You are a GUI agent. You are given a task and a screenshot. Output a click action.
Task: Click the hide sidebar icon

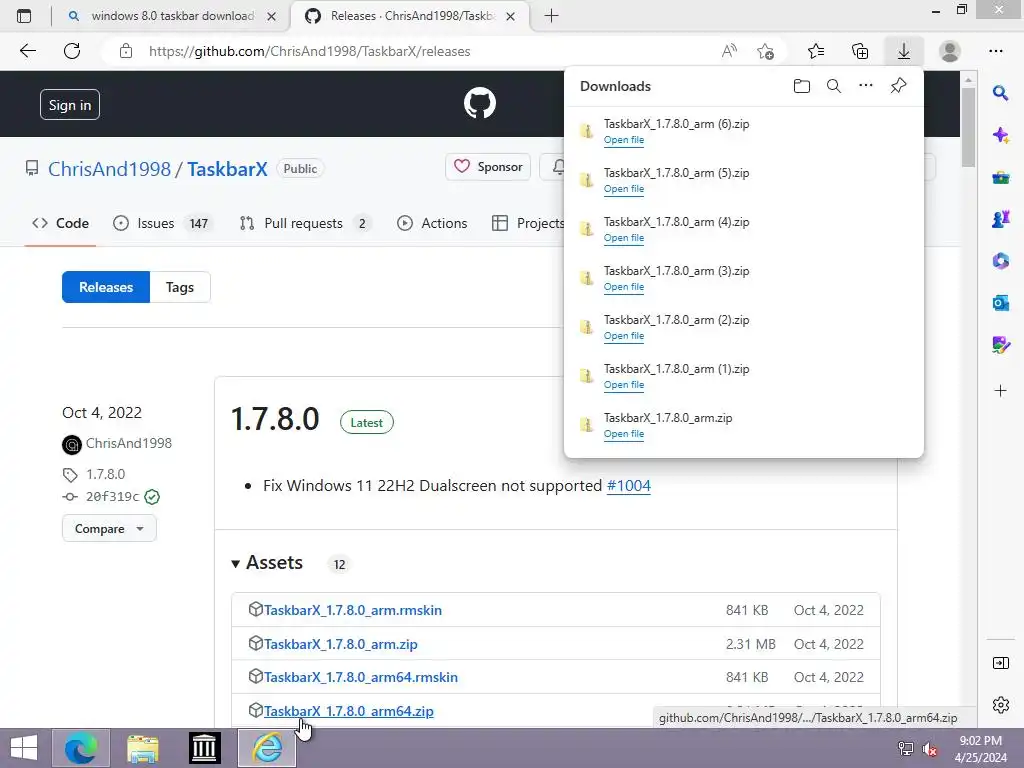coord(1000,664)
